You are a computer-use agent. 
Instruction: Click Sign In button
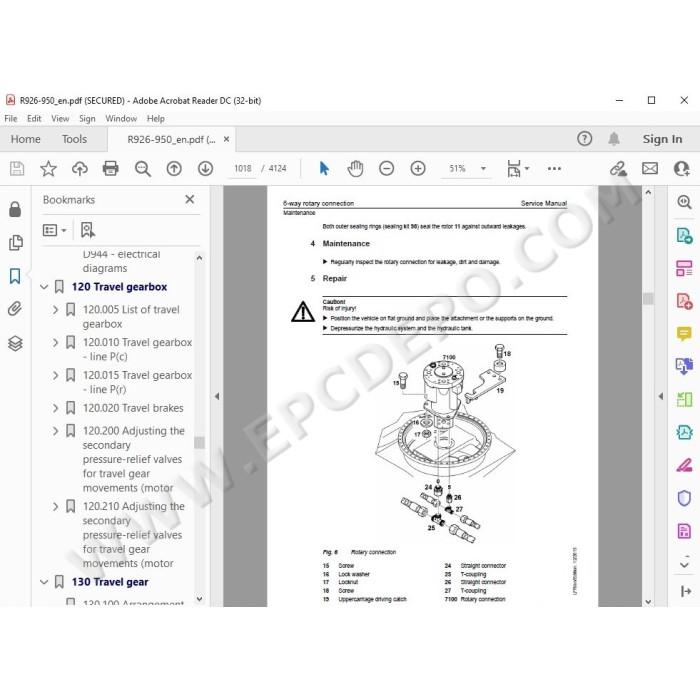pyautogui.click(x=662, y=139)
